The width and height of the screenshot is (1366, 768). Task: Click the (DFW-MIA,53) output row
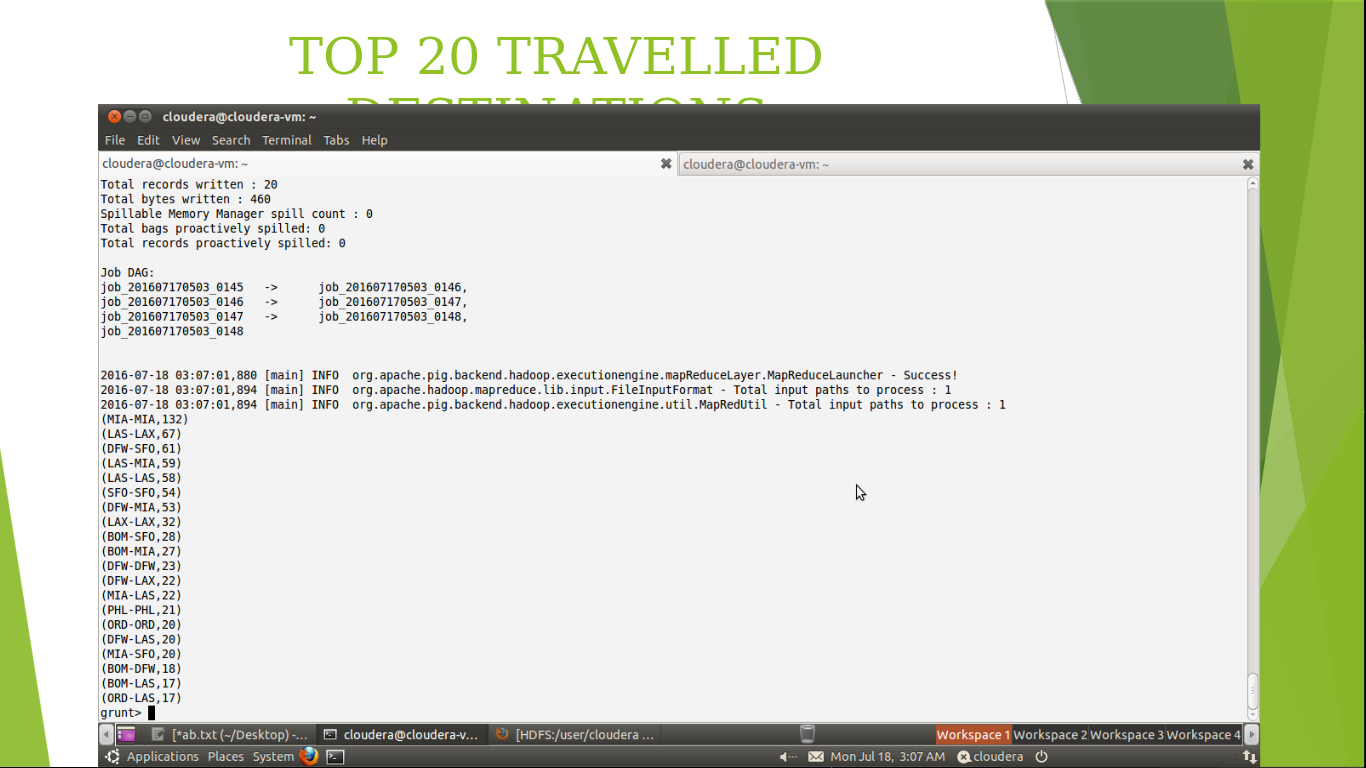141,507
